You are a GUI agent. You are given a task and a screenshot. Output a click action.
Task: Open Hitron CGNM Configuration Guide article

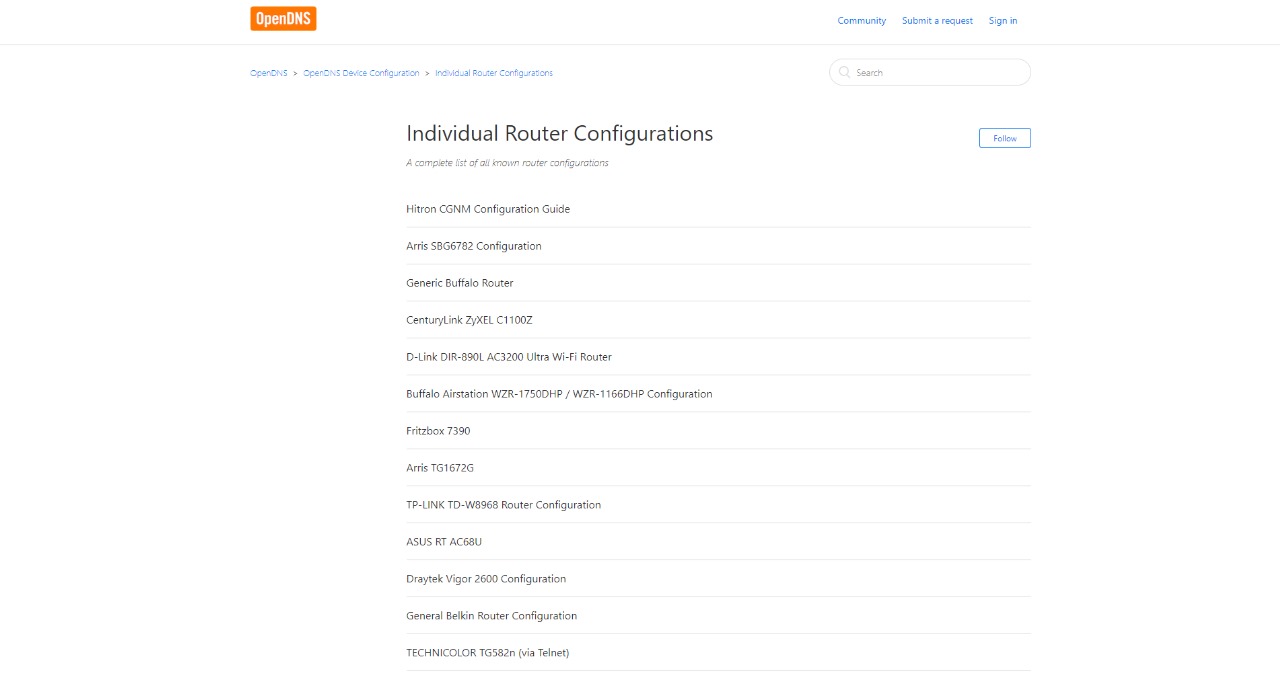(488, 209)
